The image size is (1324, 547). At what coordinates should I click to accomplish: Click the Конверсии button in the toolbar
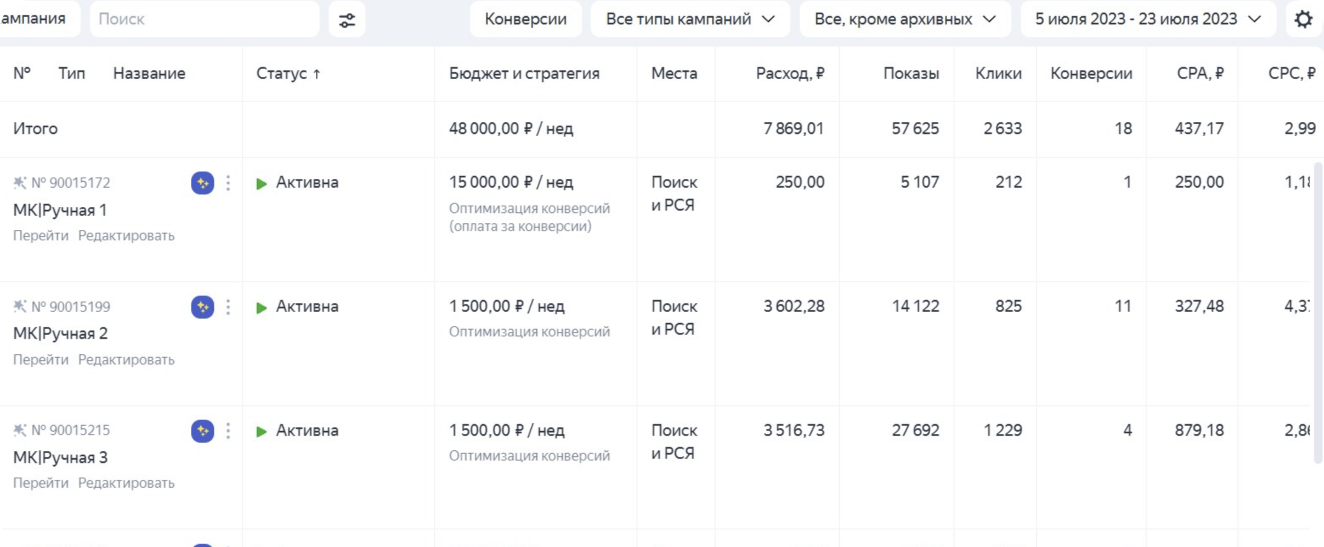coord(526,19)
